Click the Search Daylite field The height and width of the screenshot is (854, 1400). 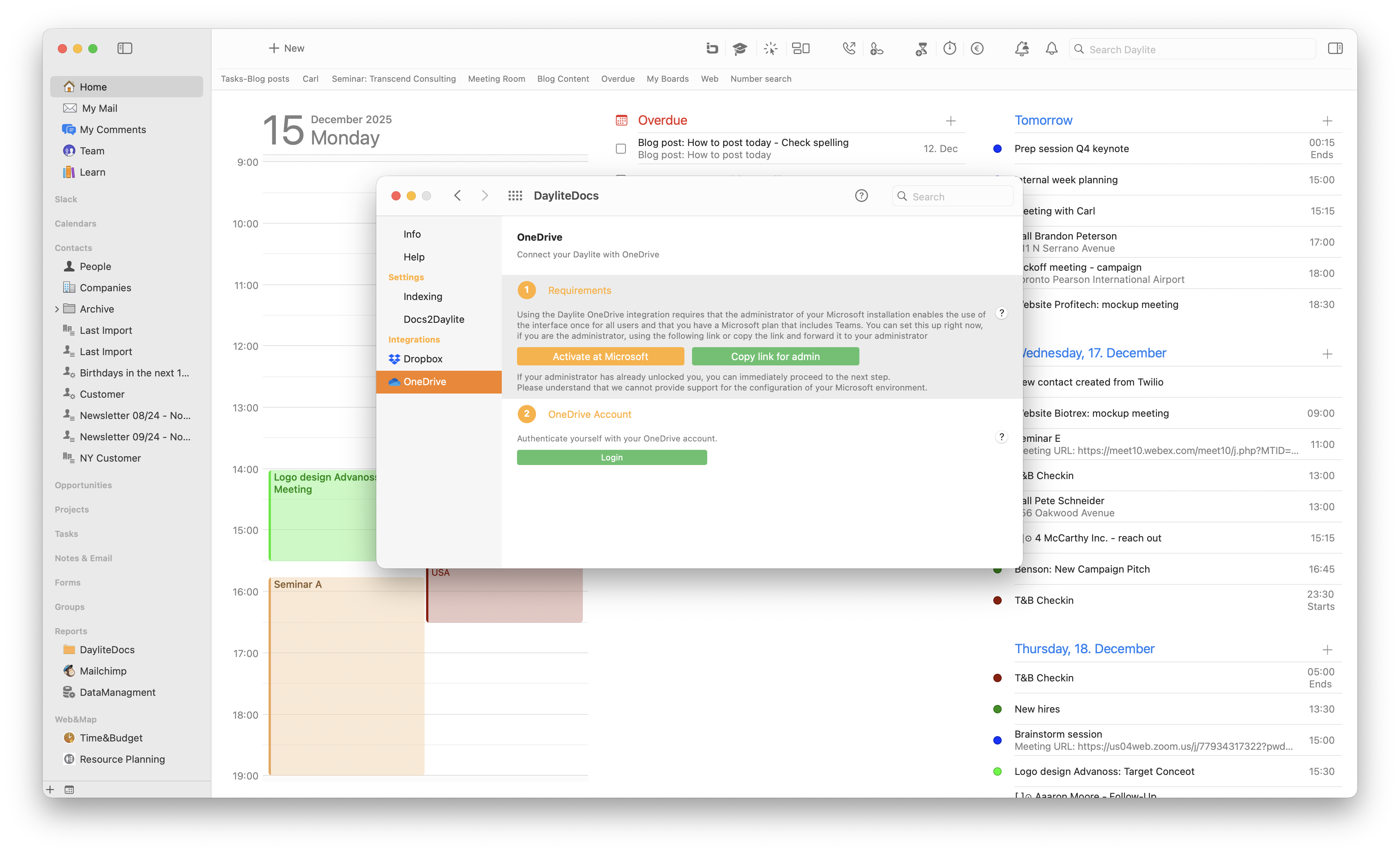click(x=1193, y=49)
